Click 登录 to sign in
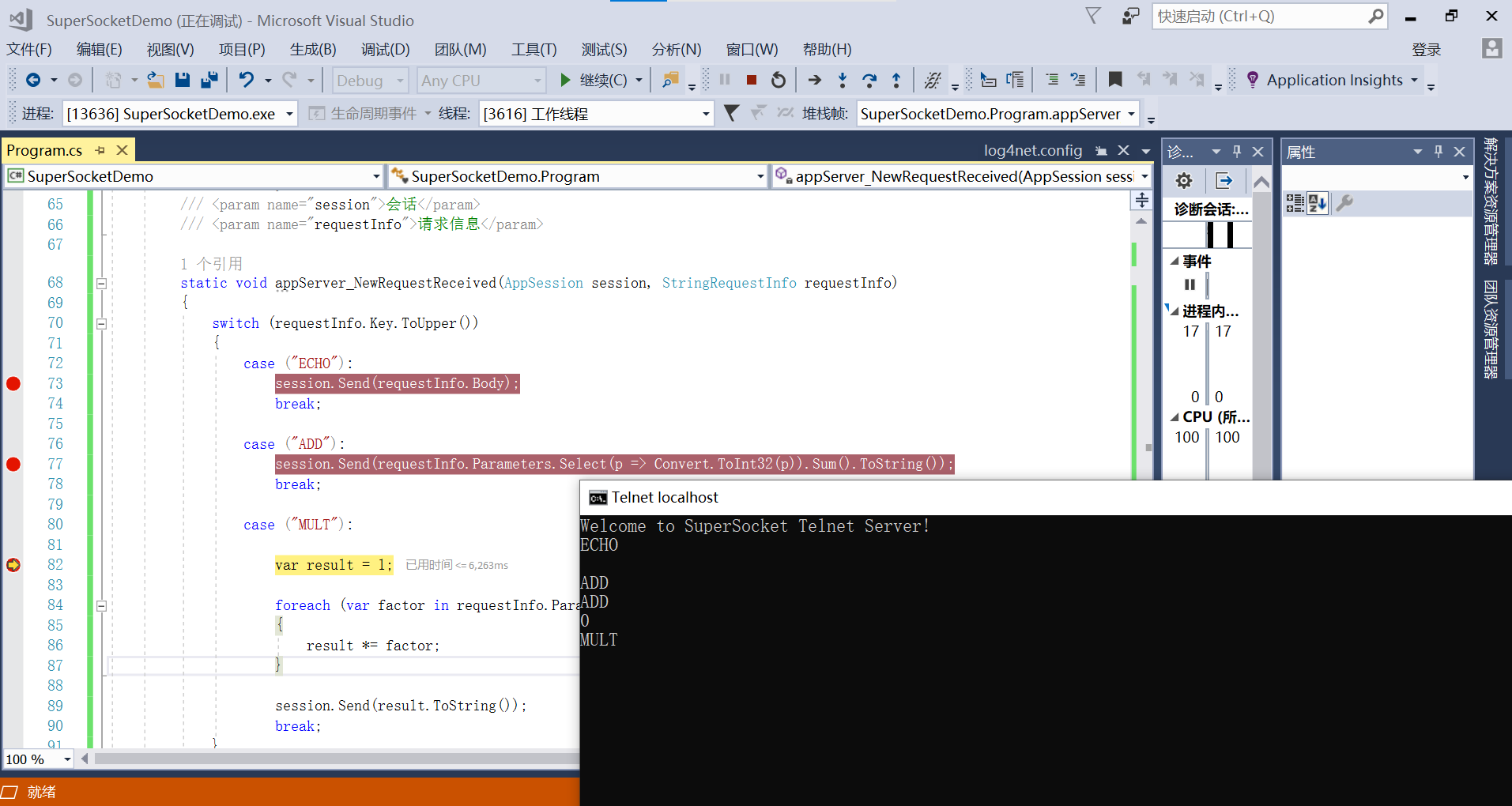Viewport: 1512px width, 806px height. click(1427, 49)
